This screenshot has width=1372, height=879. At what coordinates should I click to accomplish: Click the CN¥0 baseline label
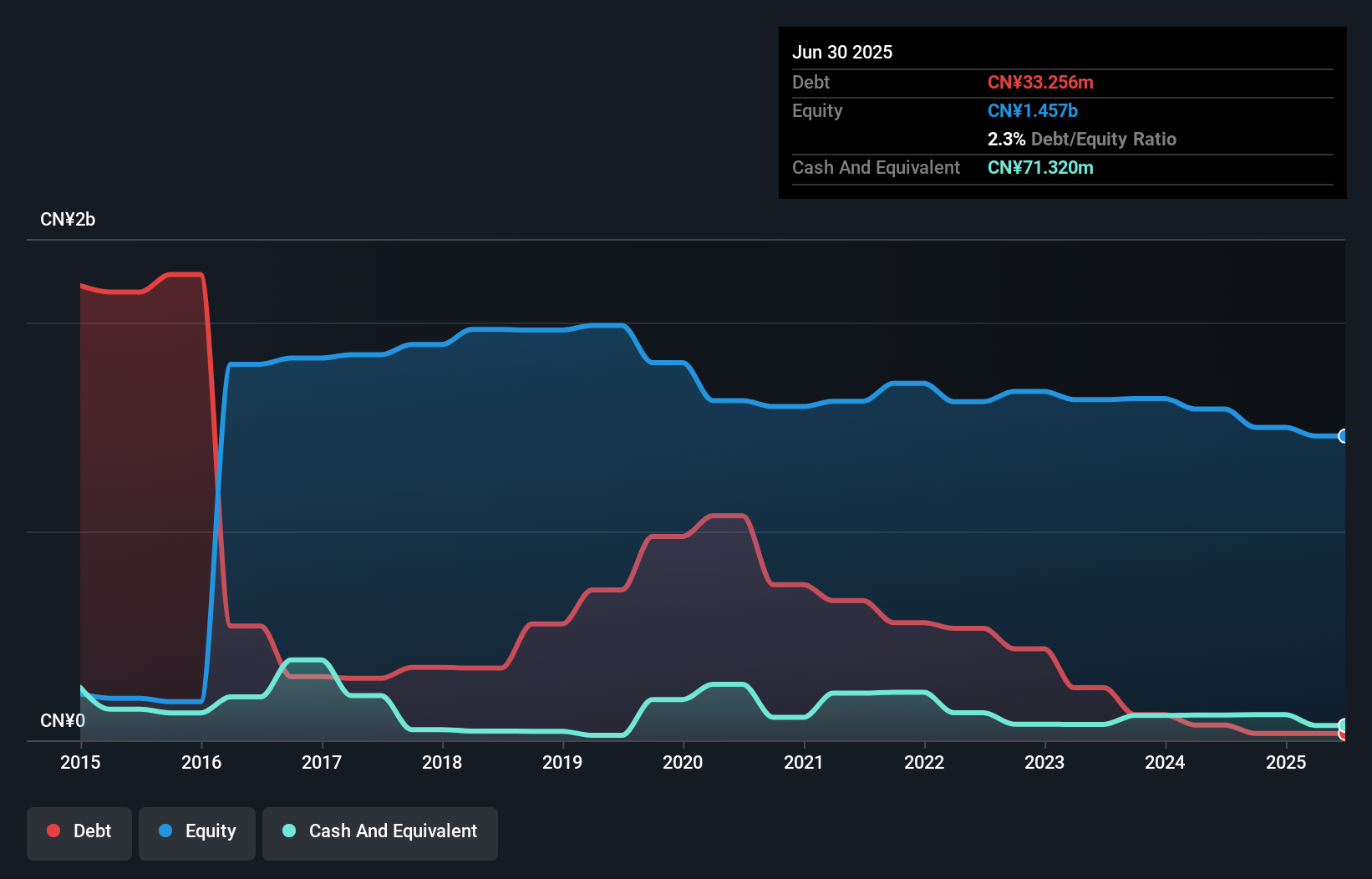click(x=64, y=719)
